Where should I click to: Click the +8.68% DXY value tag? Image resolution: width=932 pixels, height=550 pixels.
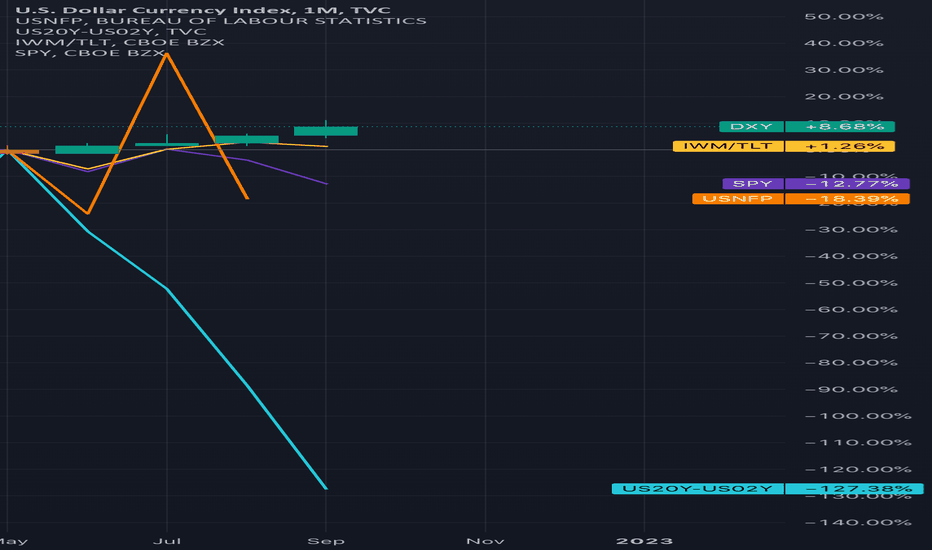pyautogui.click(x=840, y=127)
